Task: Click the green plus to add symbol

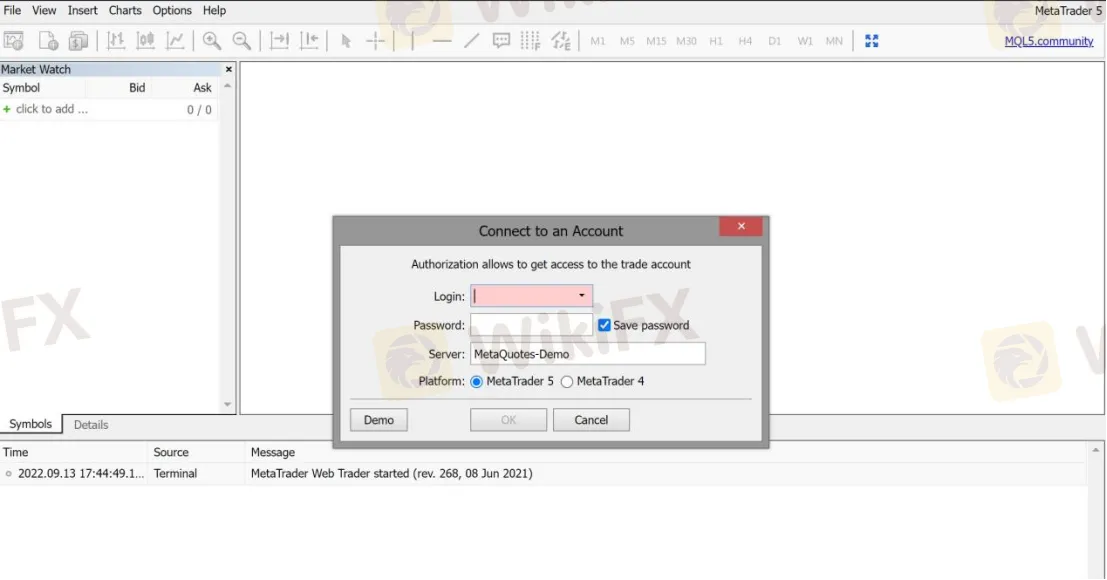Action: pyautogui.click(x=8, y=109)
